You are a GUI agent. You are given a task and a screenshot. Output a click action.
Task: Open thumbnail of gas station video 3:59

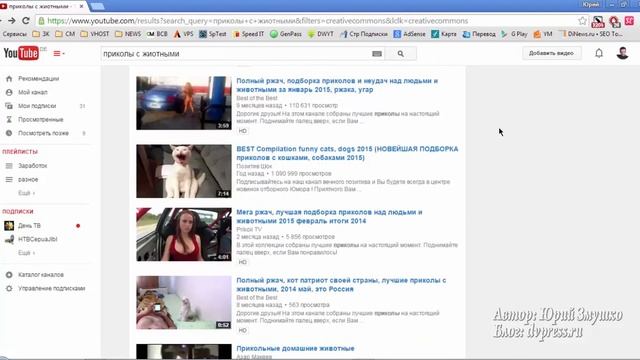(x=184, y=103)
